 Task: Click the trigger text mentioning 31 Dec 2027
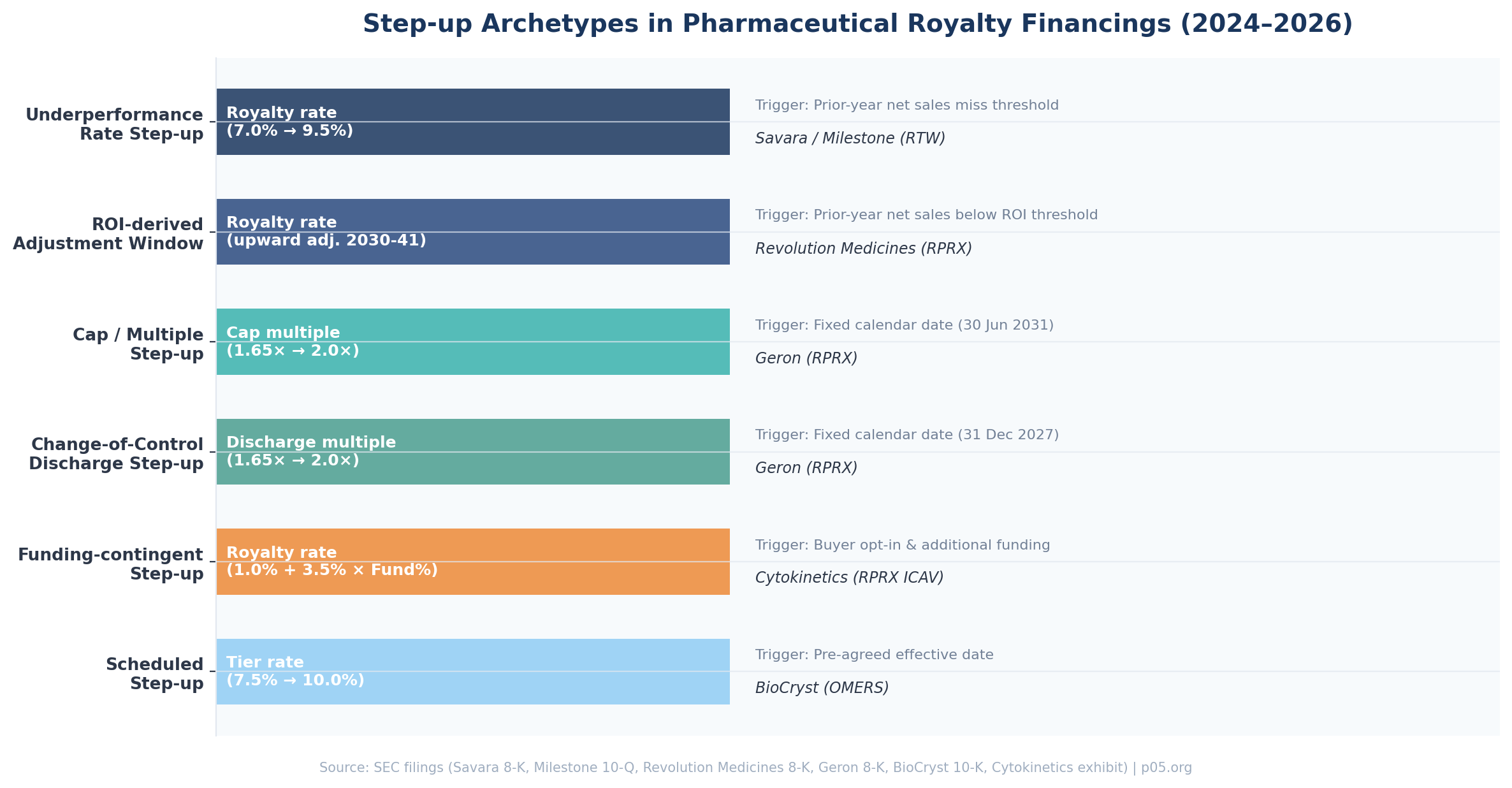906,435
